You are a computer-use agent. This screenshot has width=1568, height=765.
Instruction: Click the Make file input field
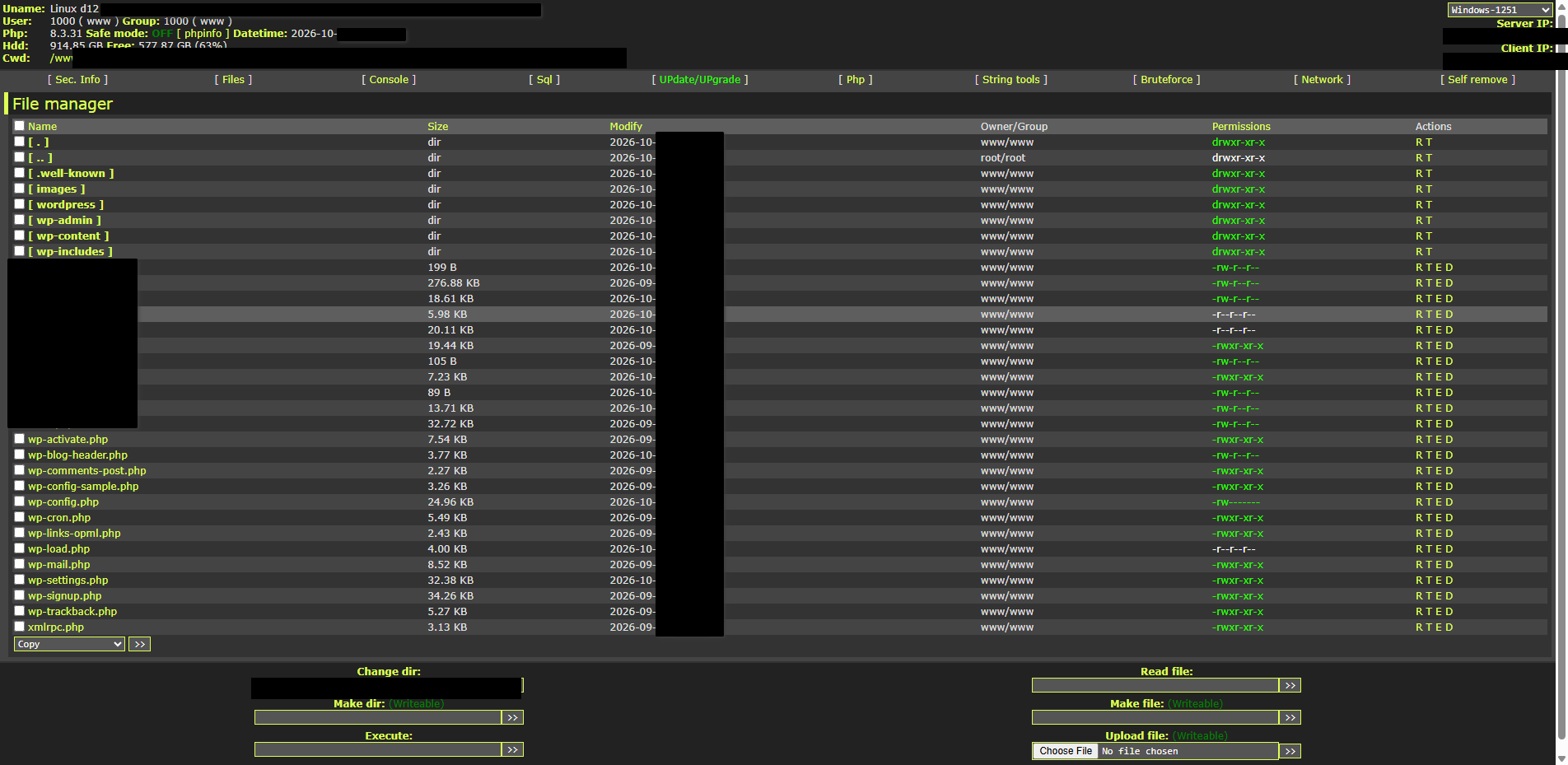pos(1155,717)
